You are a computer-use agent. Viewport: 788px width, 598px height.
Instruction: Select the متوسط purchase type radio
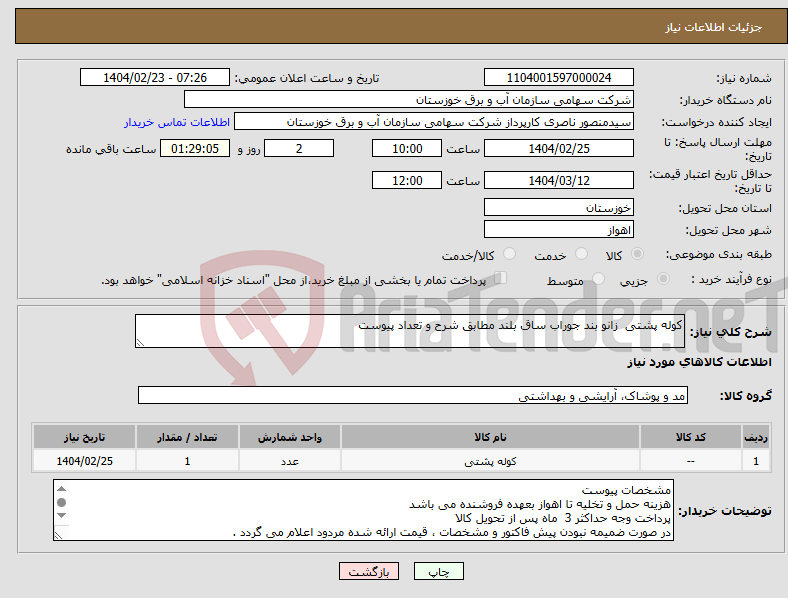(598, 278)
